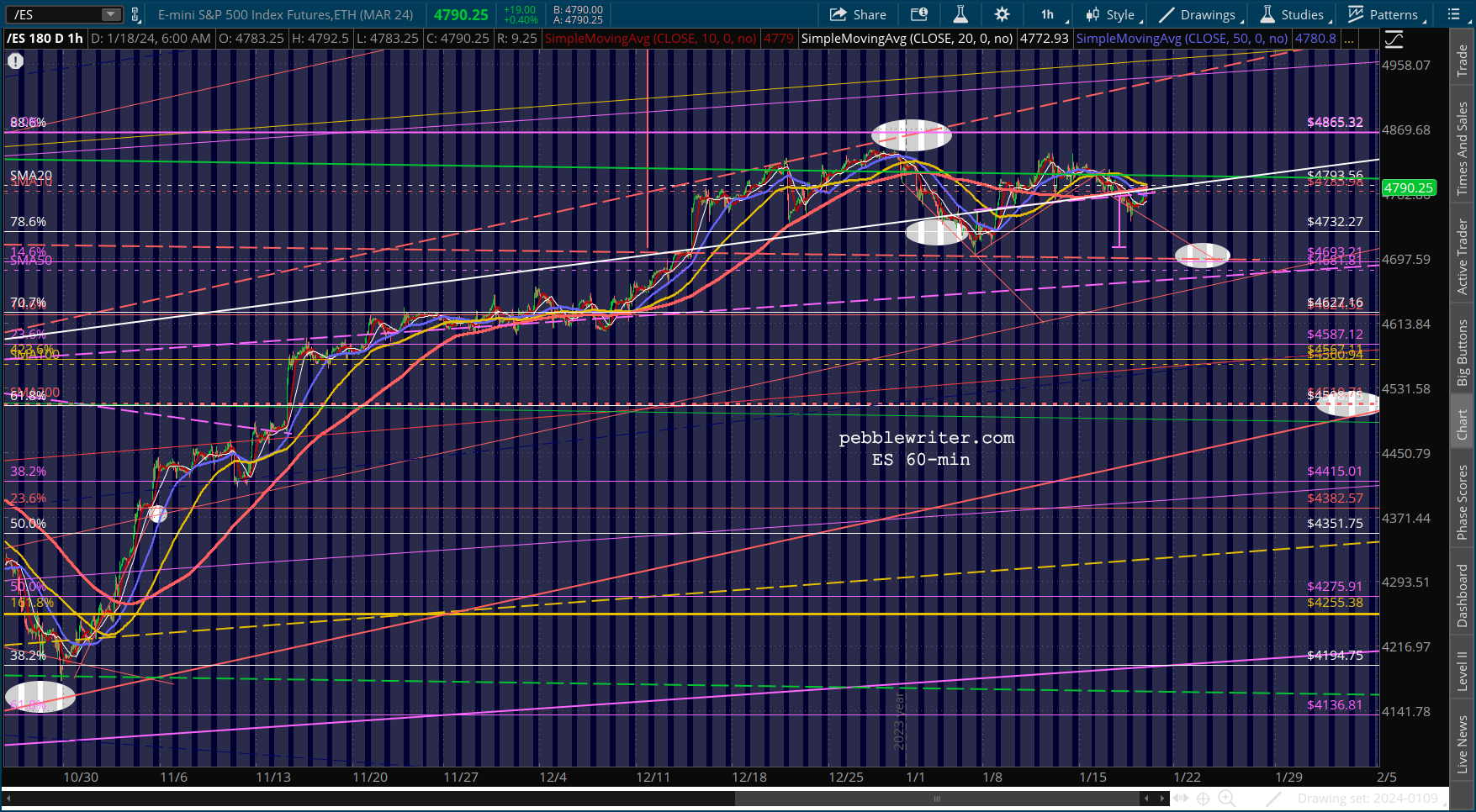This screenshot has height=812, width=1476.
Task: Expand the /ES symbol dropdown arrow
Action: [112, 14]
